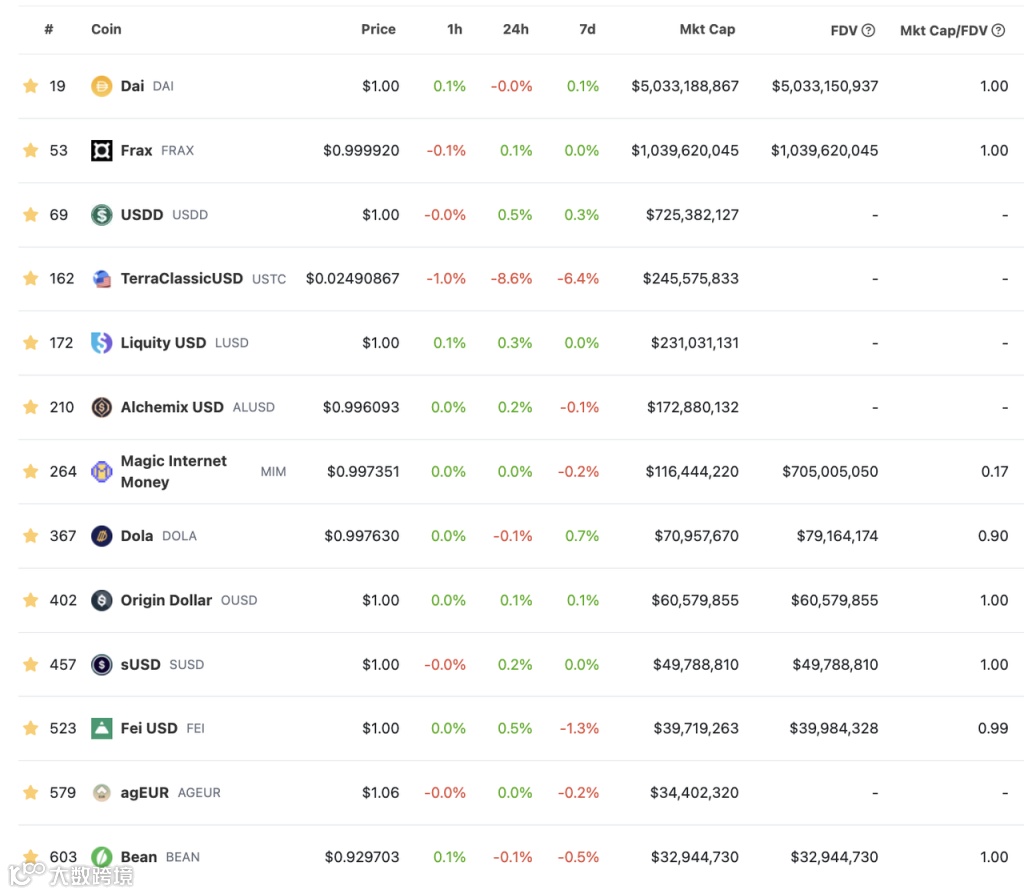
Task: Open the Dola coin page link
Action: [137, 536]
